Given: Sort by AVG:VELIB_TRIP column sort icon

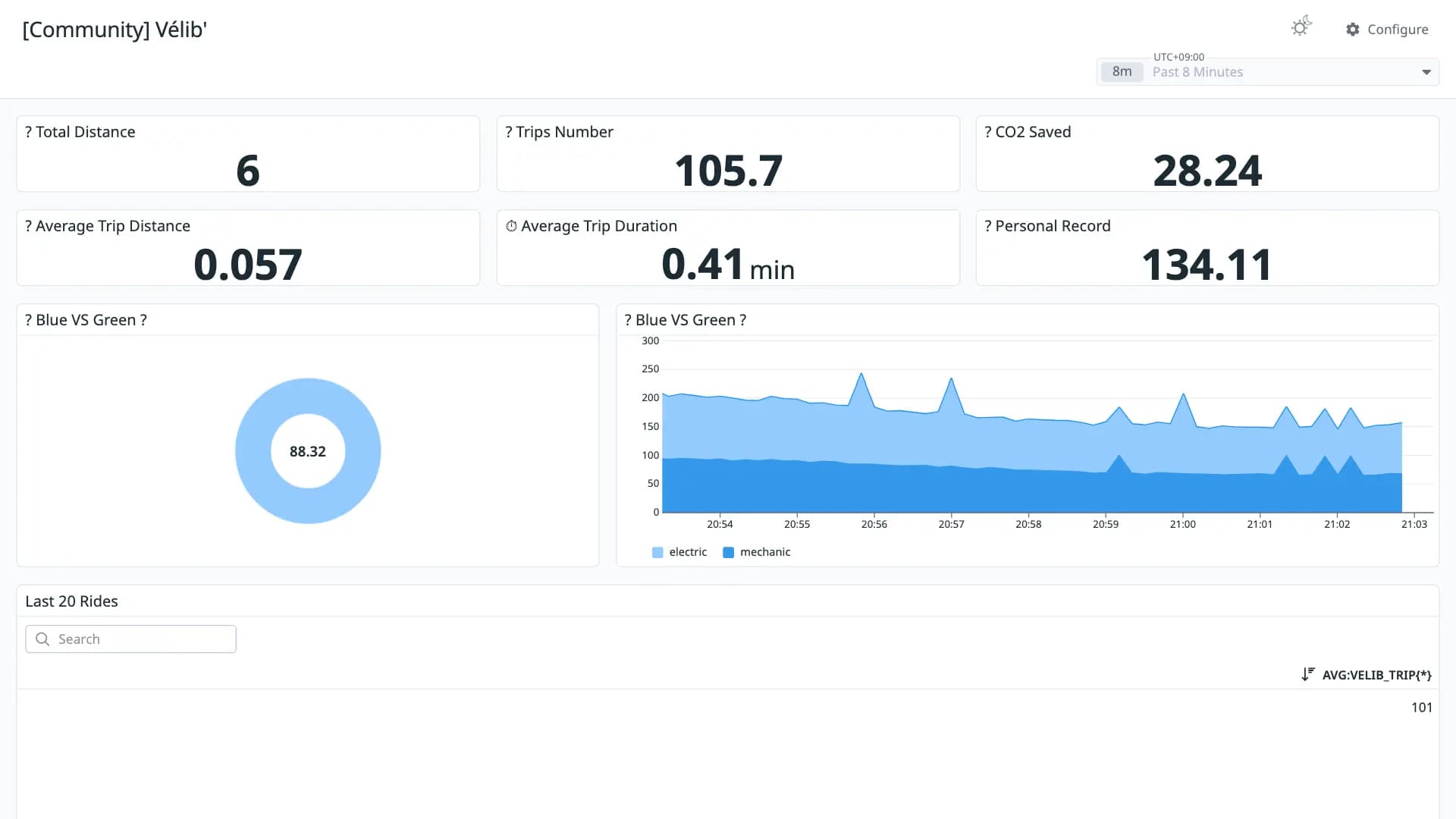Looking at the screenshot, I should 1308,674.
